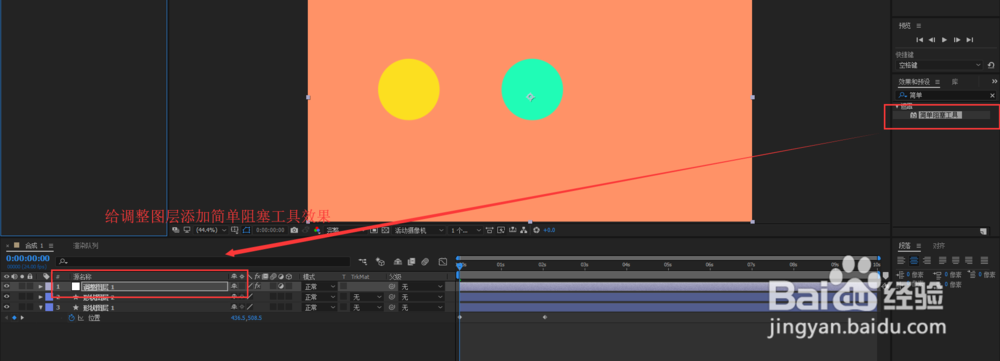This screenshot has height=361, width=1000.
Task: Toggle adjustment layer switch on layer 1
Action: (281, 286)
